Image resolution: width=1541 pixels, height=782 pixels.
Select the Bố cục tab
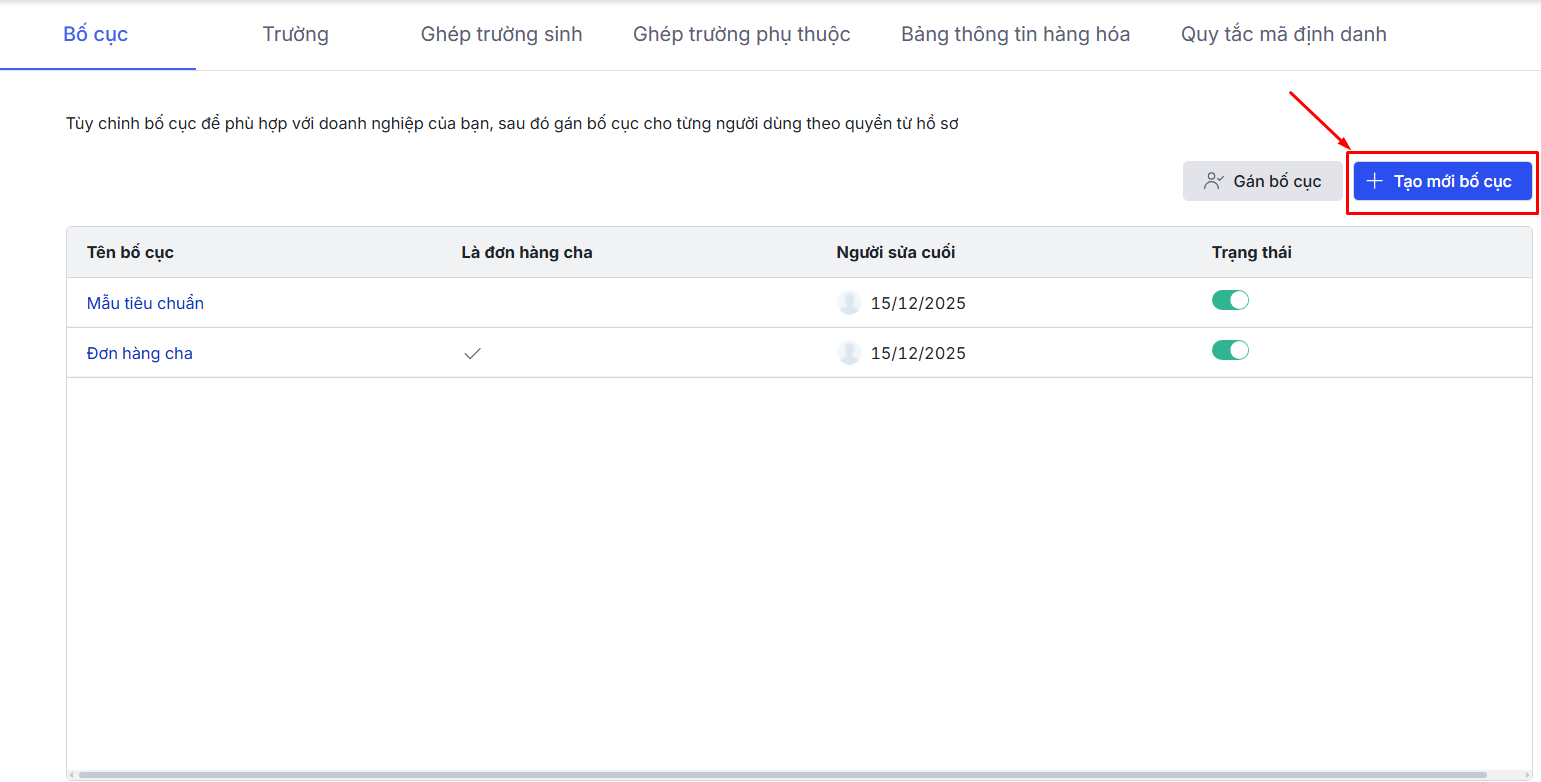click(x=96, y=35)
